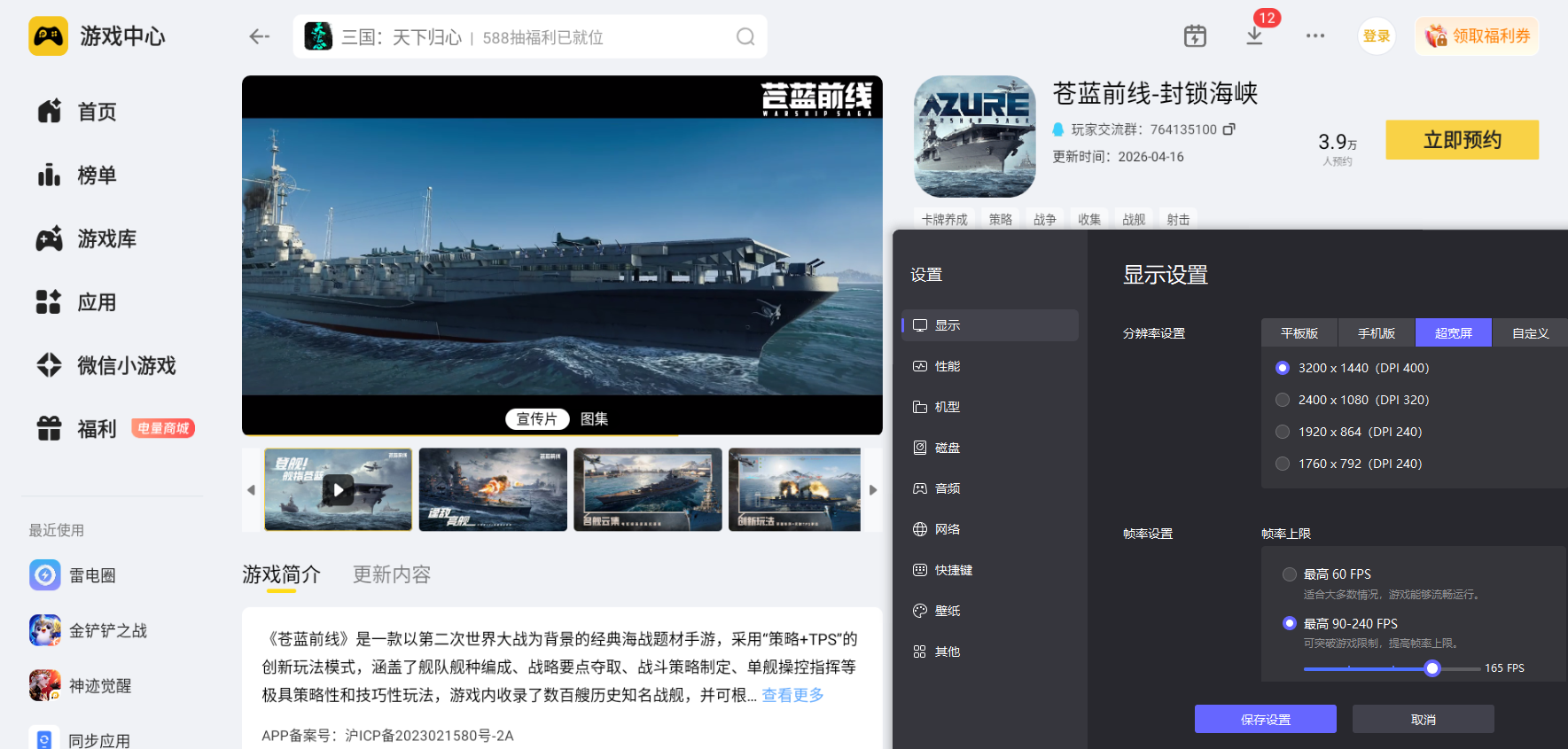Viewport: 1568px width, 749px height.
Task: Select 2400 x 1080 resolution option
Action: click(x=1283, y=400)
